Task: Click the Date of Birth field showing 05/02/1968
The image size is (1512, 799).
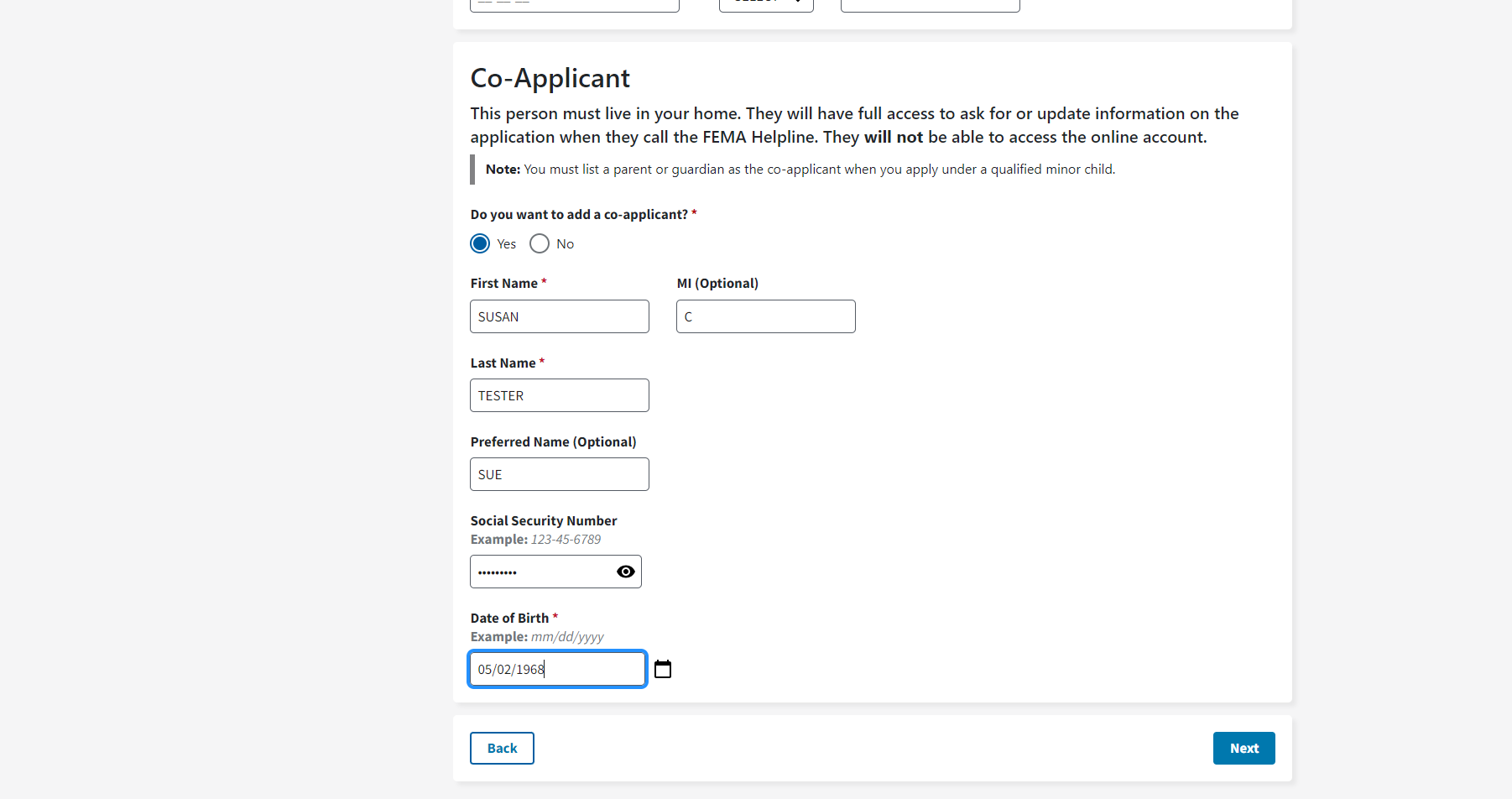Action: tap(557, 669)
